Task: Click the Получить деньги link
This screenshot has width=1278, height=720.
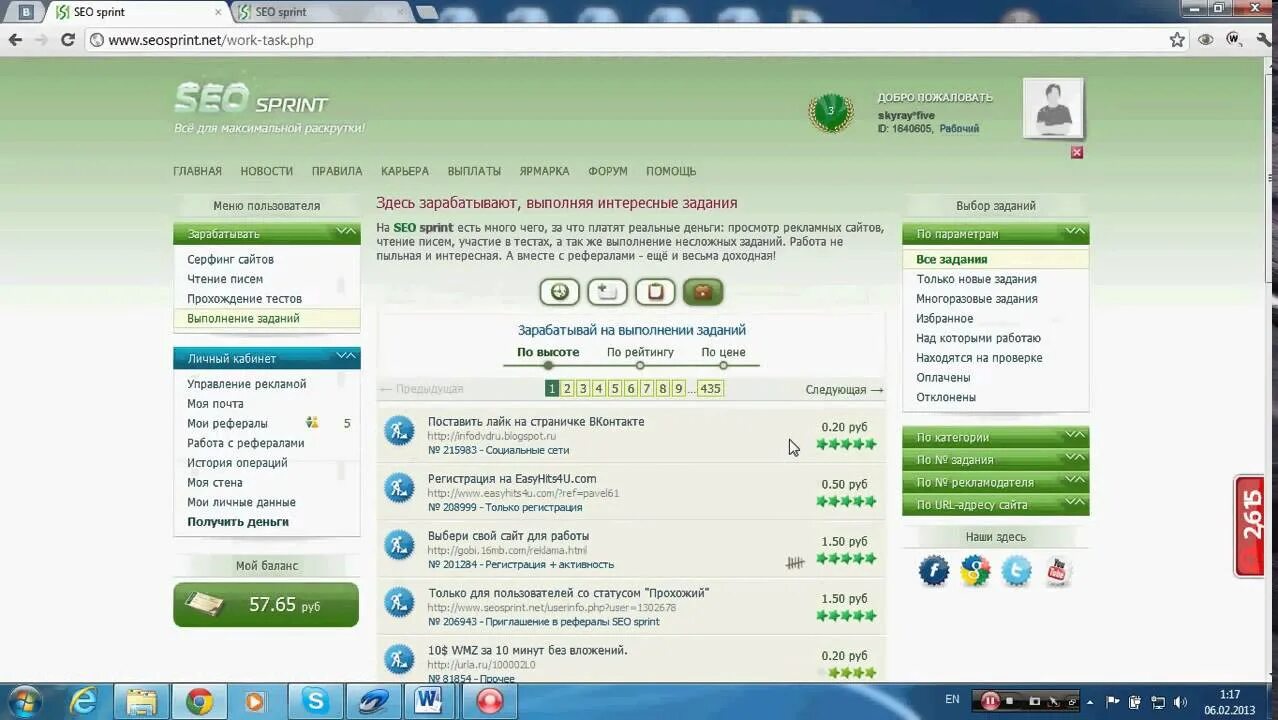Action: pyautogui.click(x=238, y=522)
